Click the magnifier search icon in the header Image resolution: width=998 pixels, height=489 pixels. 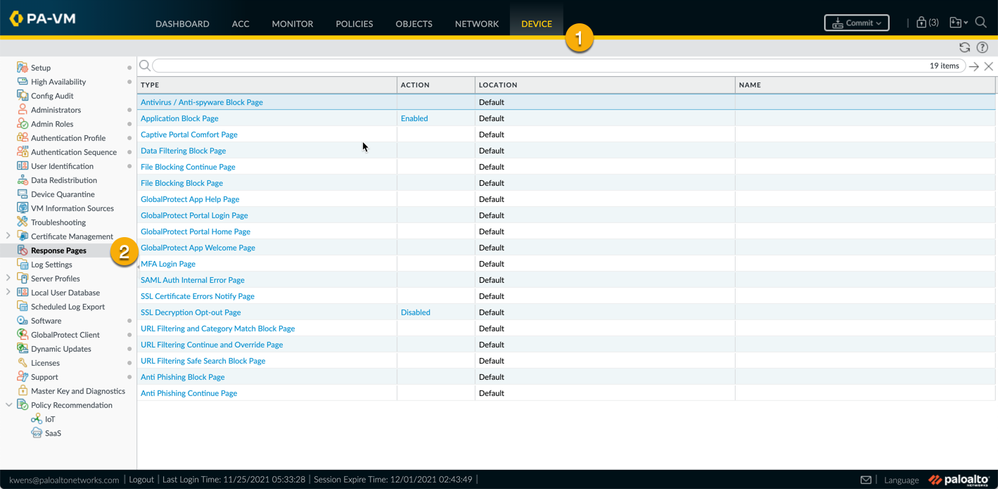pos(981,22)
